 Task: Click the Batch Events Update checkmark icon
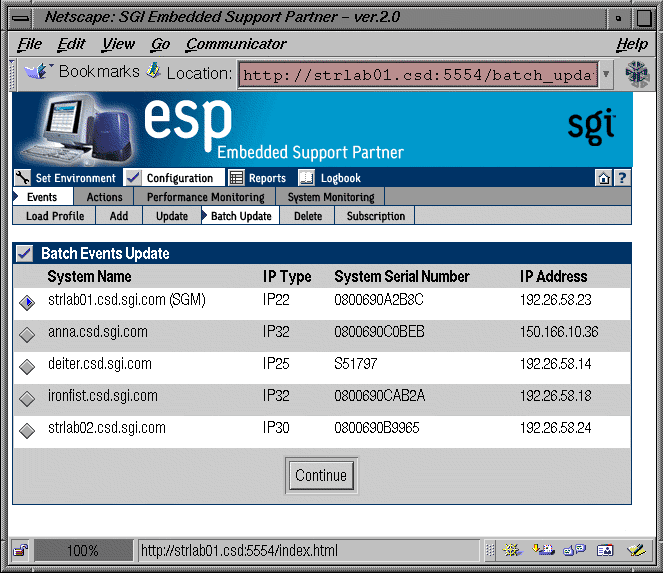25,254
